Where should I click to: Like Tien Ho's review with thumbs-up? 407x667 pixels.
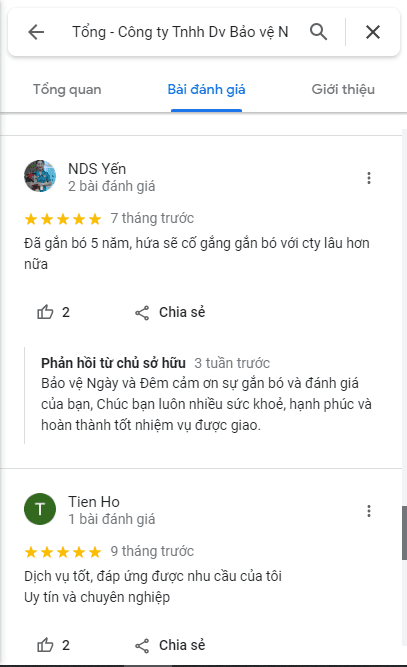45,645
